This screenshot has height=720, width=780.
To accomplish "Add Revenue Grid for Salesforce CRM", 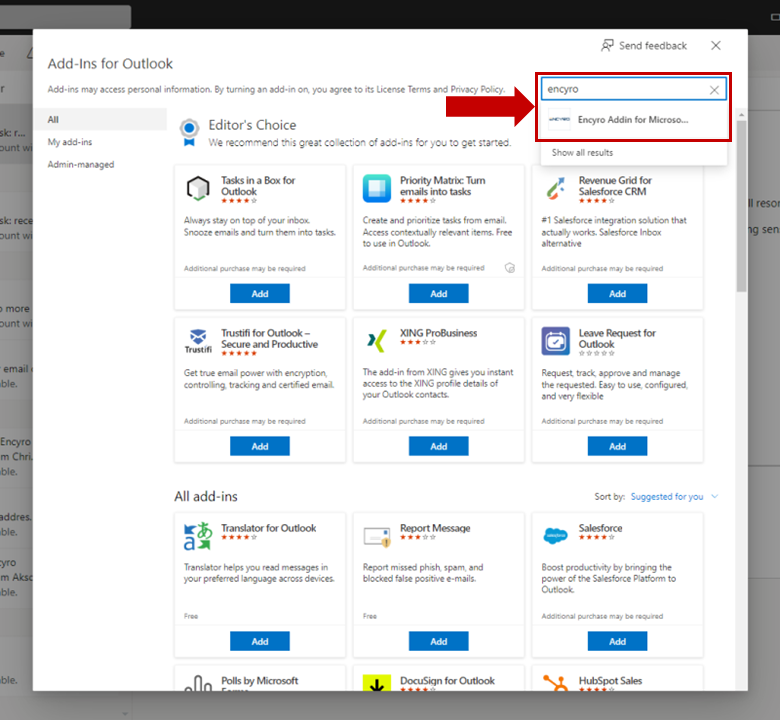I will (x=617, y=294).
